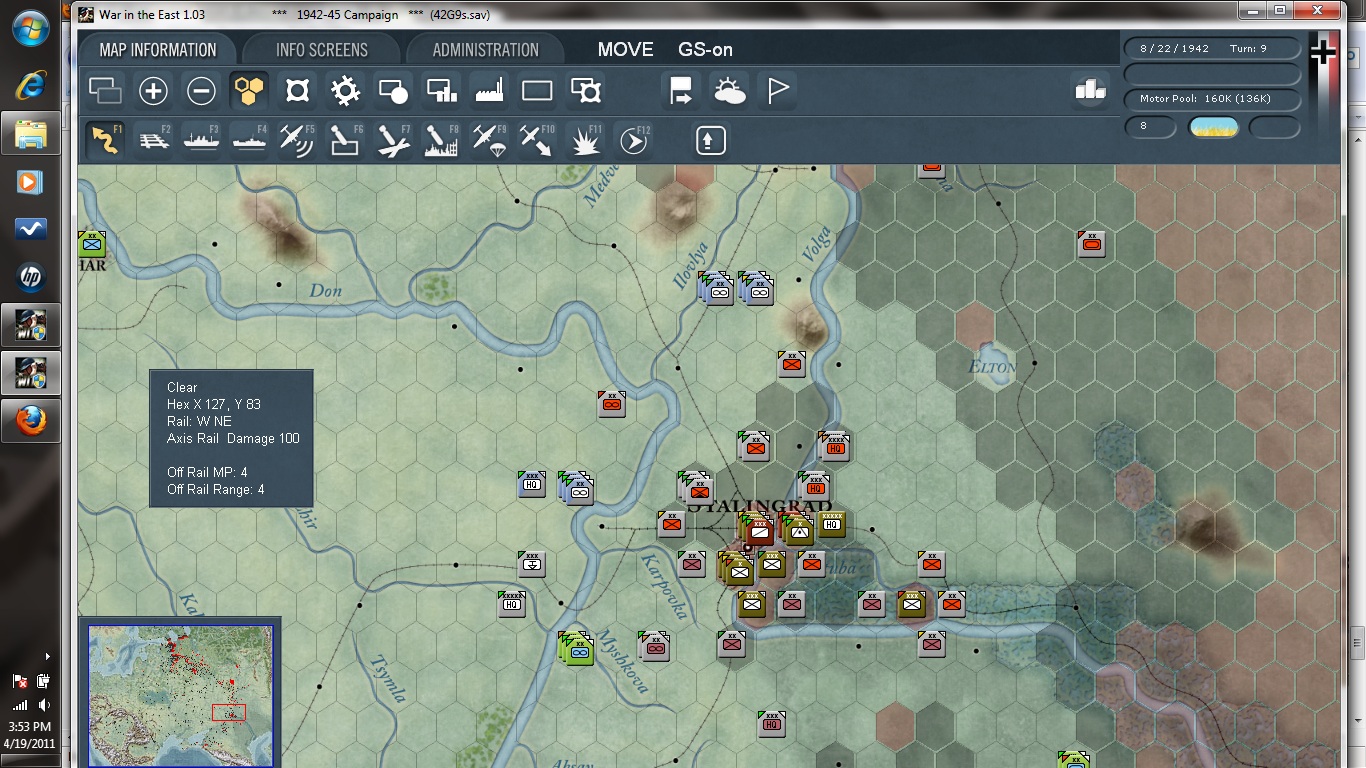This screenshot has height=768, width=1366.
Task: Select F7 bomb airfield mode
Action: click(393, 140)
